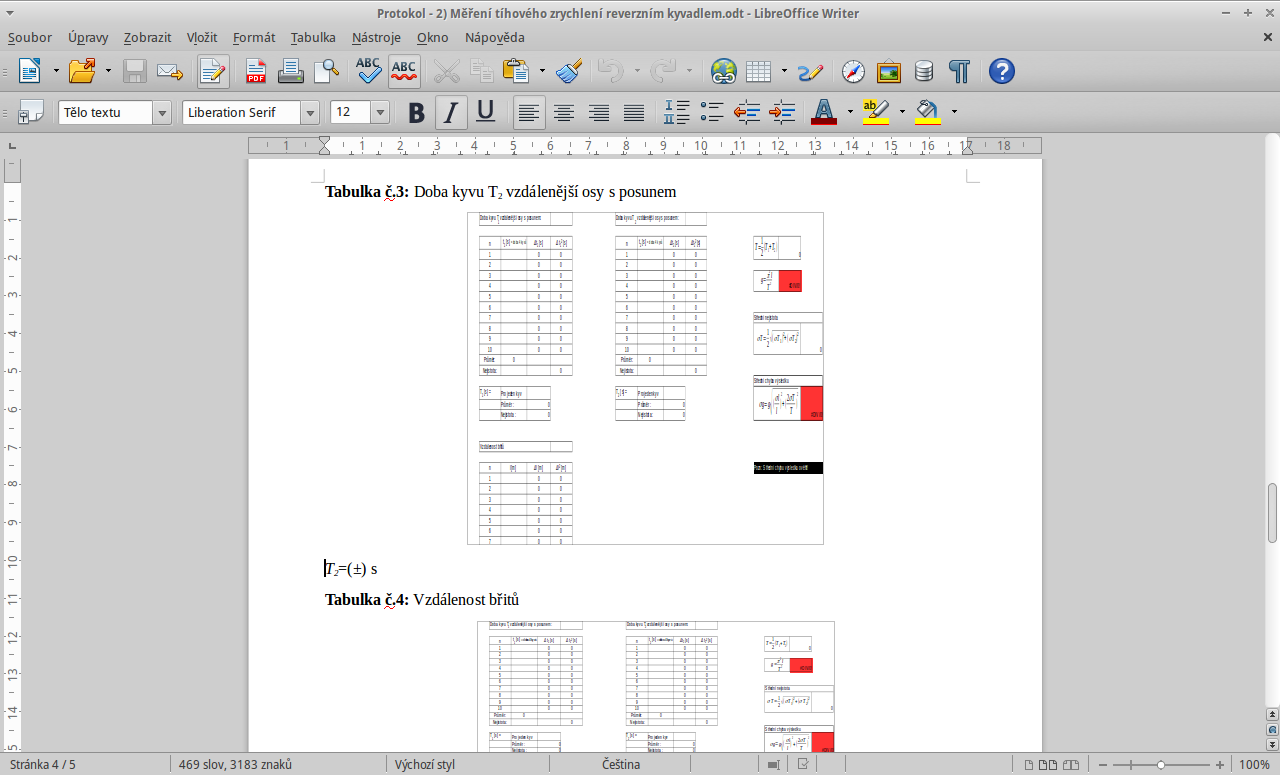Center the paragraph horizontally
Image resolution: width=1280 pixels, height=775 pixels.
[x=564, y=112]
